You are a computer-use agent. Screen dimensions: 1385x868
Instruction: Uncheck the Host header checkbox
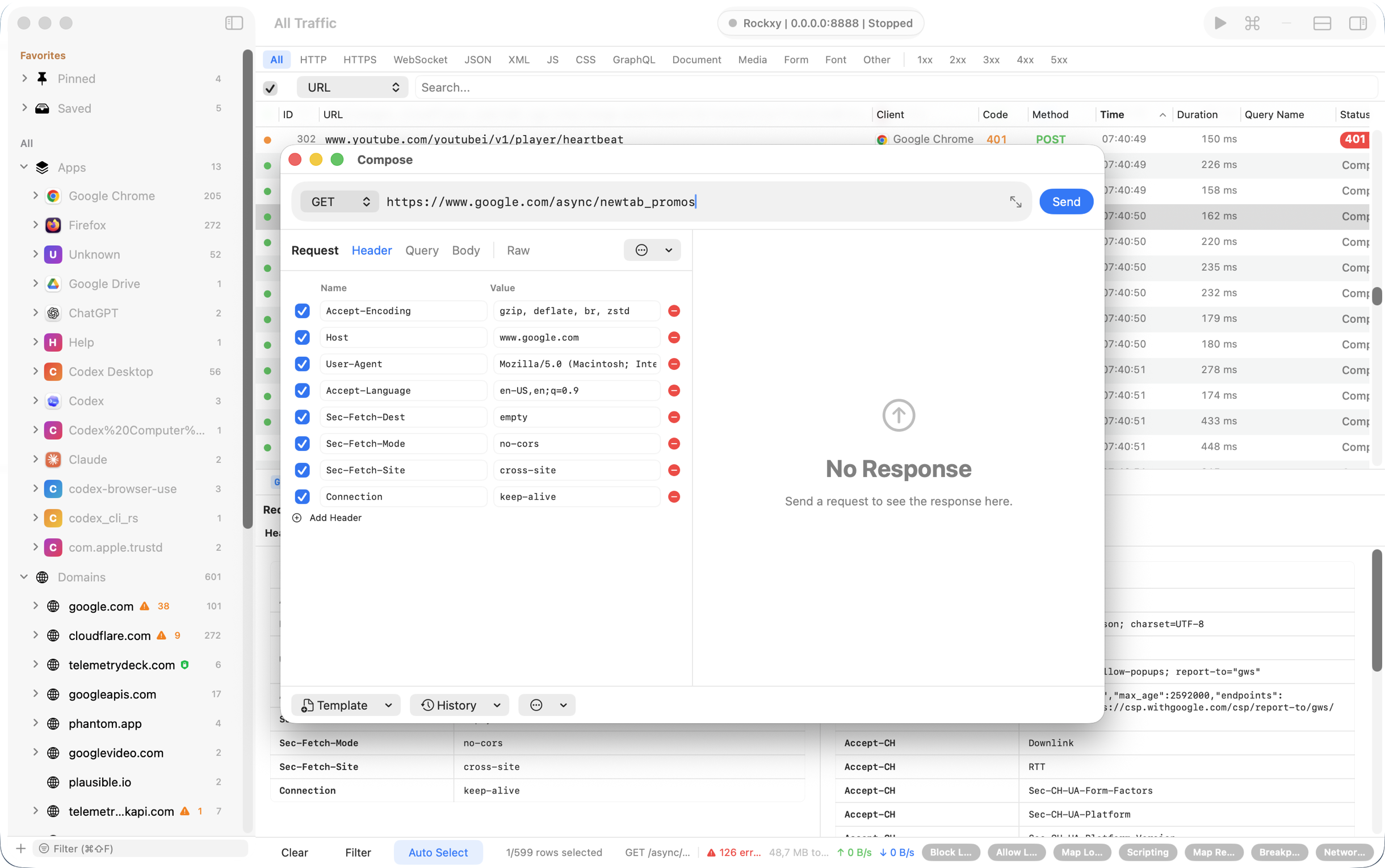click(x=302, y=338)
